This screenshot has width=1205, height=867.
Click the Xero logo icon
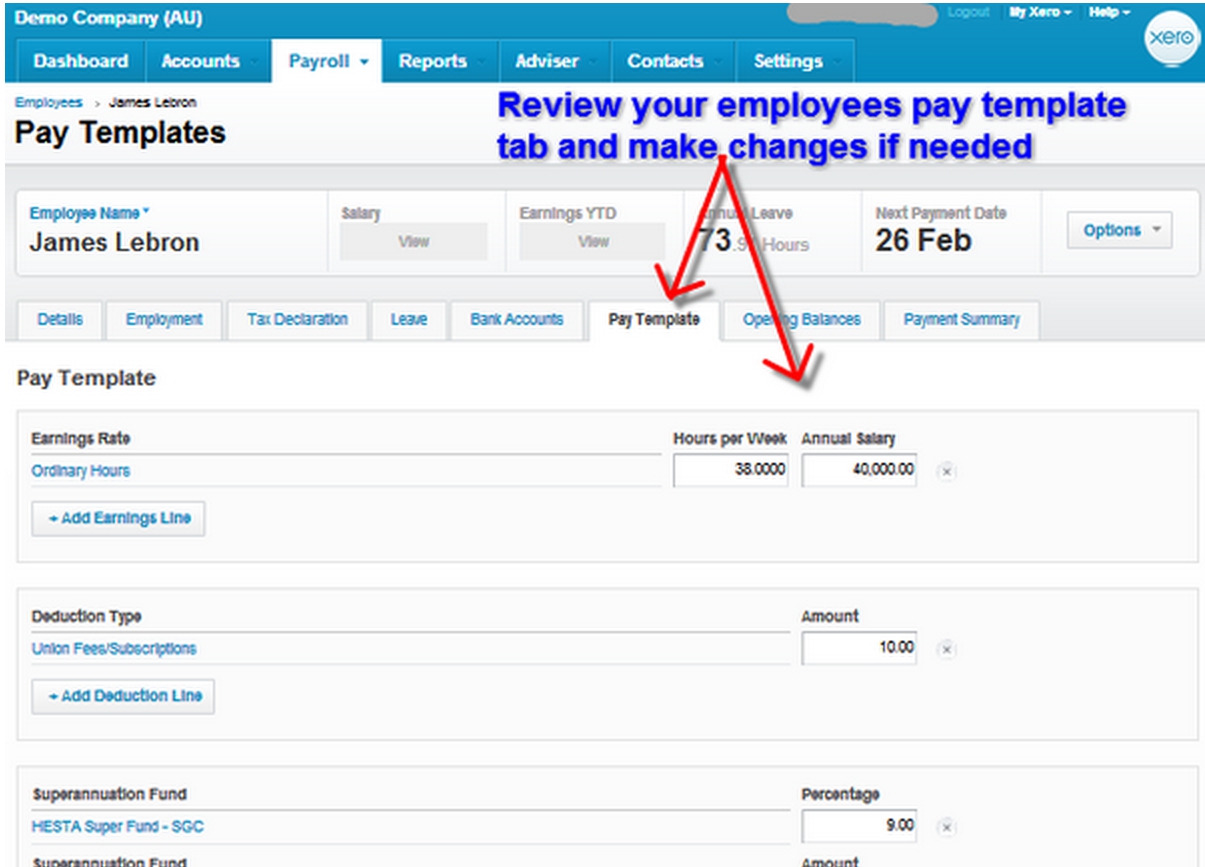(x=1171, y=37)
